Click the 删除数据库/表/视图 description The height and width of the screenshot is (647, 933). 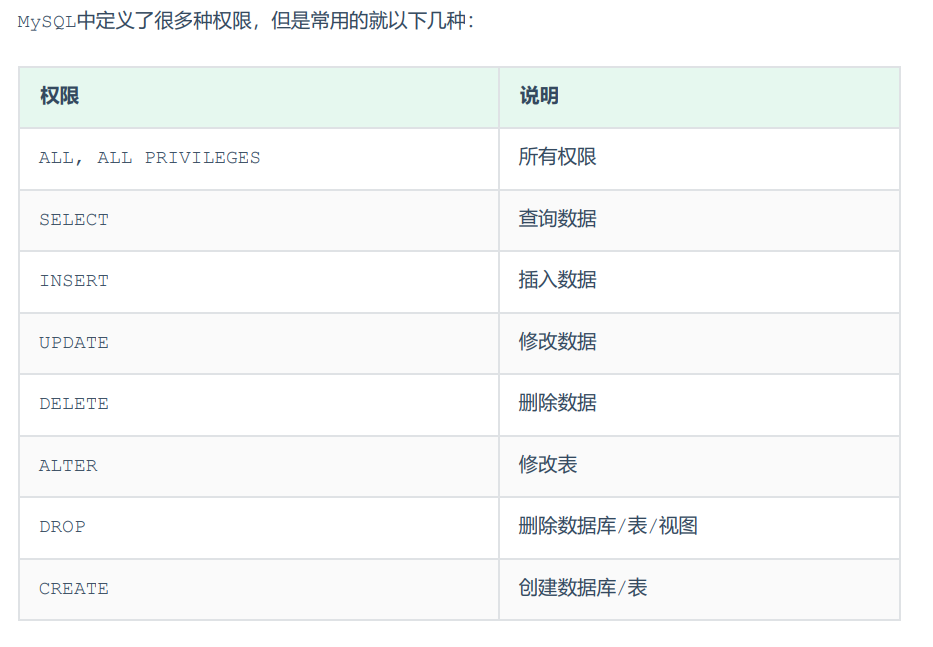[608, 526]
